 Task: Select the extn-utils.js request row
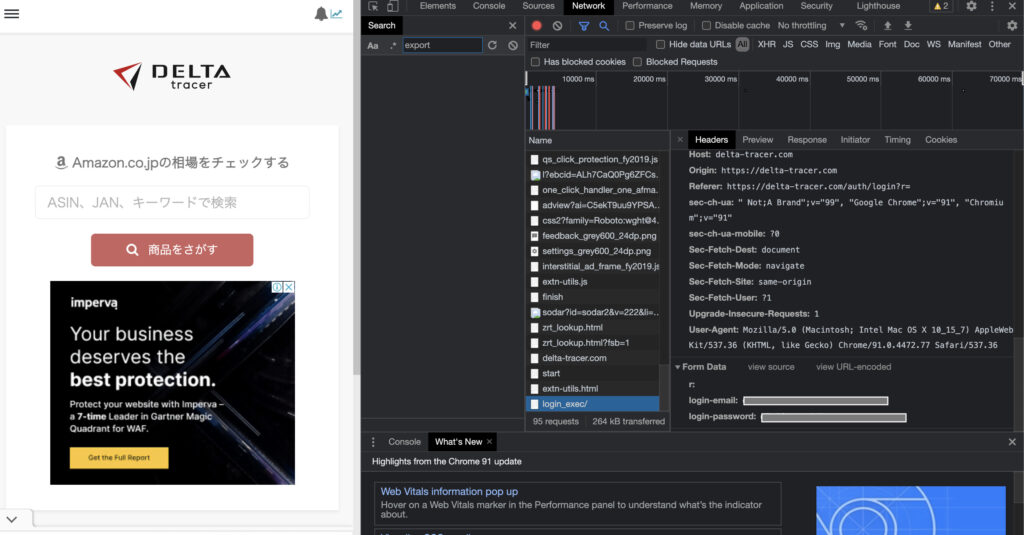pyautogui.click(x=592, y=282)
